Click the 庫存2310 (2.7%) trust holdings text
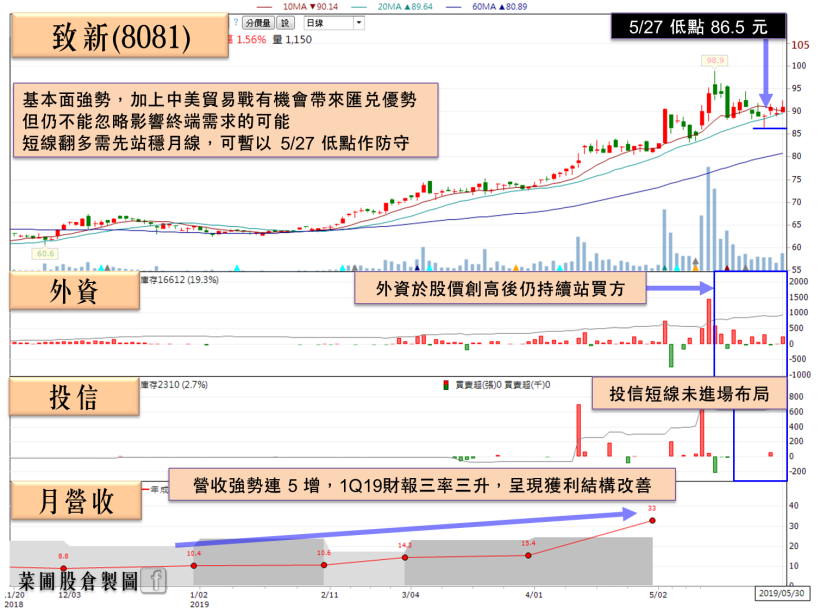The image size is (820, 610). point(174,385)
